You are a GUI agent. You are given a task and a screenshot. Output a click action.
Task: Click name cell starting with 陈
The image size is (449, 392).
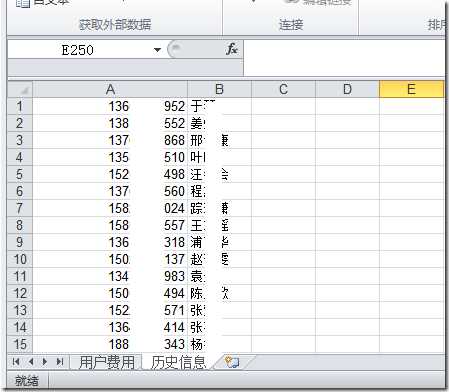tap(219, 293)
